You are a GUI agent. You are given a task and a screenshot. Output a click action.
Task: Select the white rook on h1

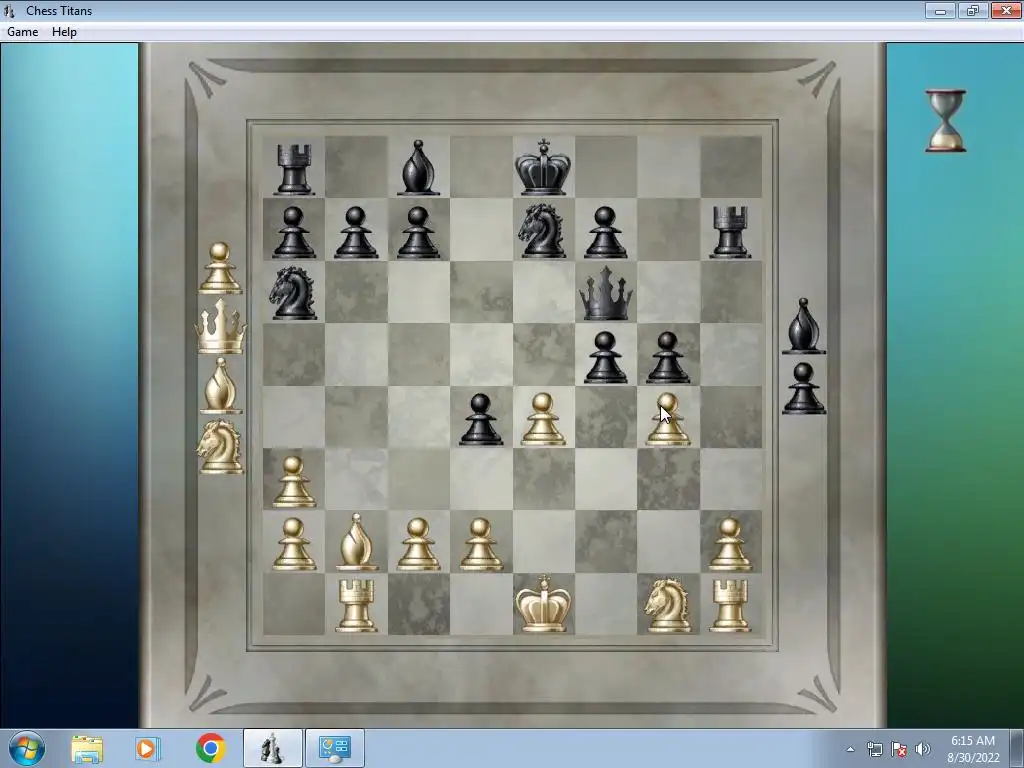(730, 606)
